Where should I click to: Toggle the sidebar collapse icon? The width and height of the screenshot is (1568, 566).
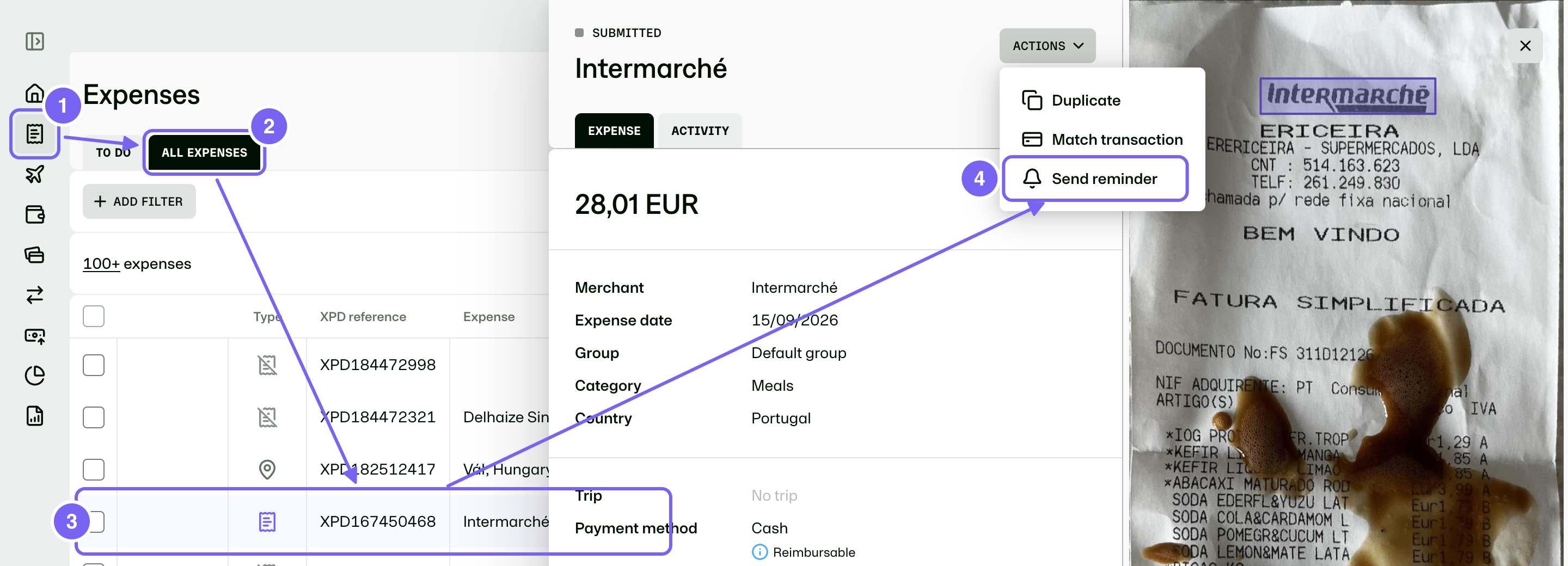(x=35, y=41)
